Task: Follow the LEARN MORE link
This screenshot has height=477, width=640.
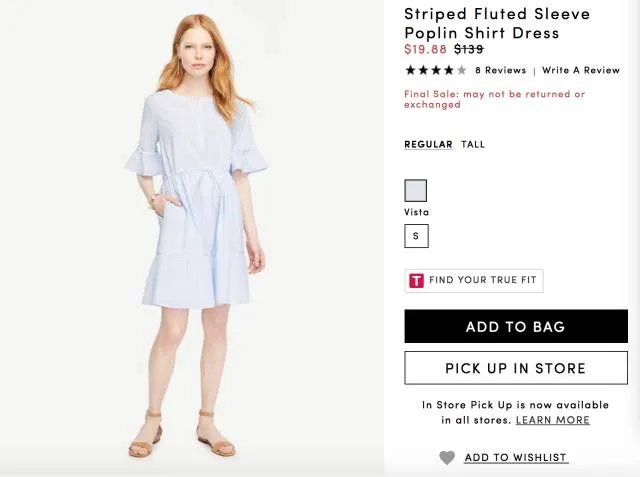Action: point(553,420)
